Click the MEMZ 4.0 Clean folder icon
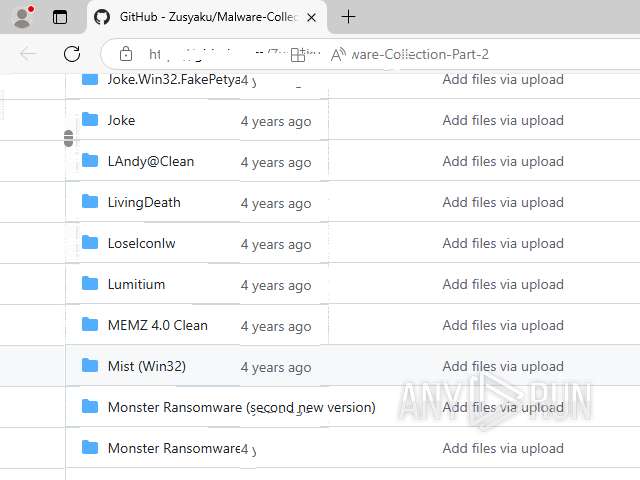 tap(90, 324)
